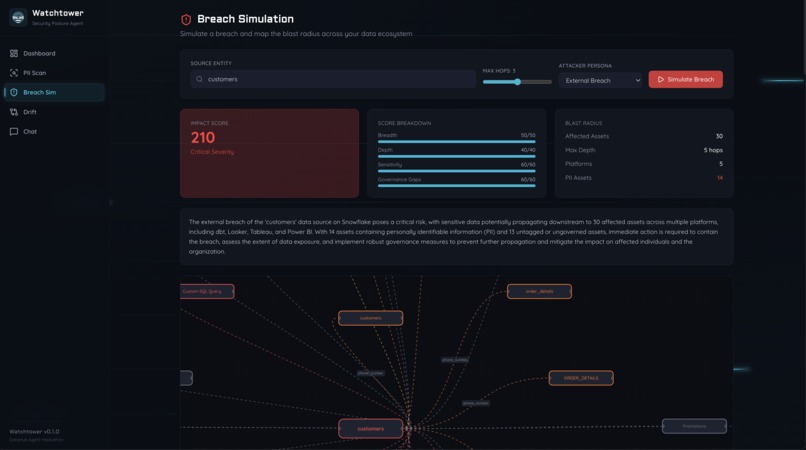Click the Platforms count value 5
The width and height of the screenshot is (806, 450).
[721, 164]
